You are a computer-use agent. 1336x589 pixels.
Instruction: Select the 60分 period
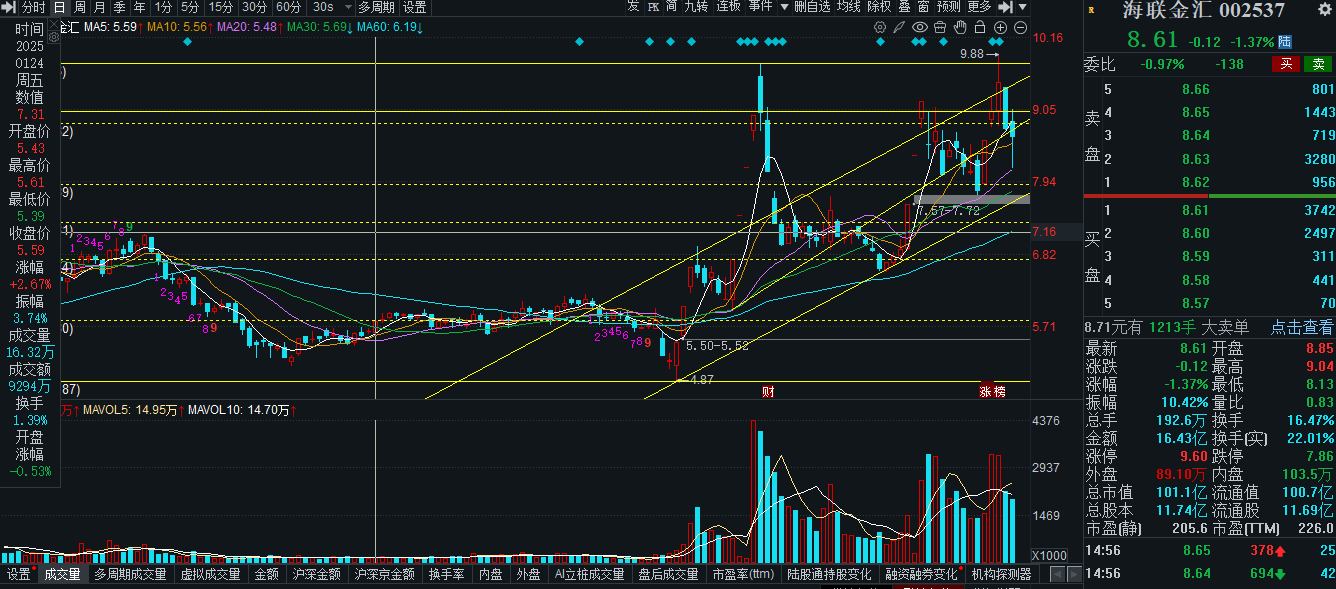(x=289, y=7)
